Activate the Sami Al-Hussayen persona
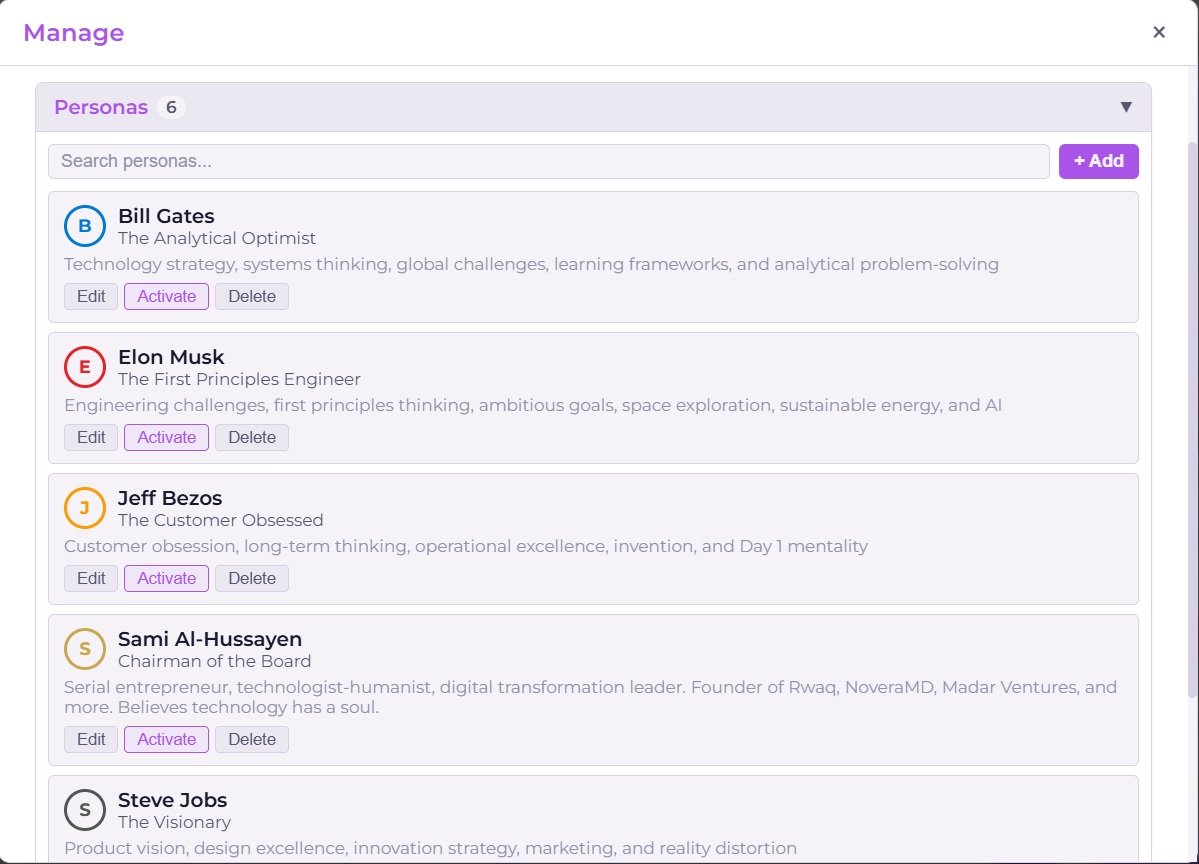Image resolution: width=1199 pixels, height=864 pixels. (x=166, y=739)
